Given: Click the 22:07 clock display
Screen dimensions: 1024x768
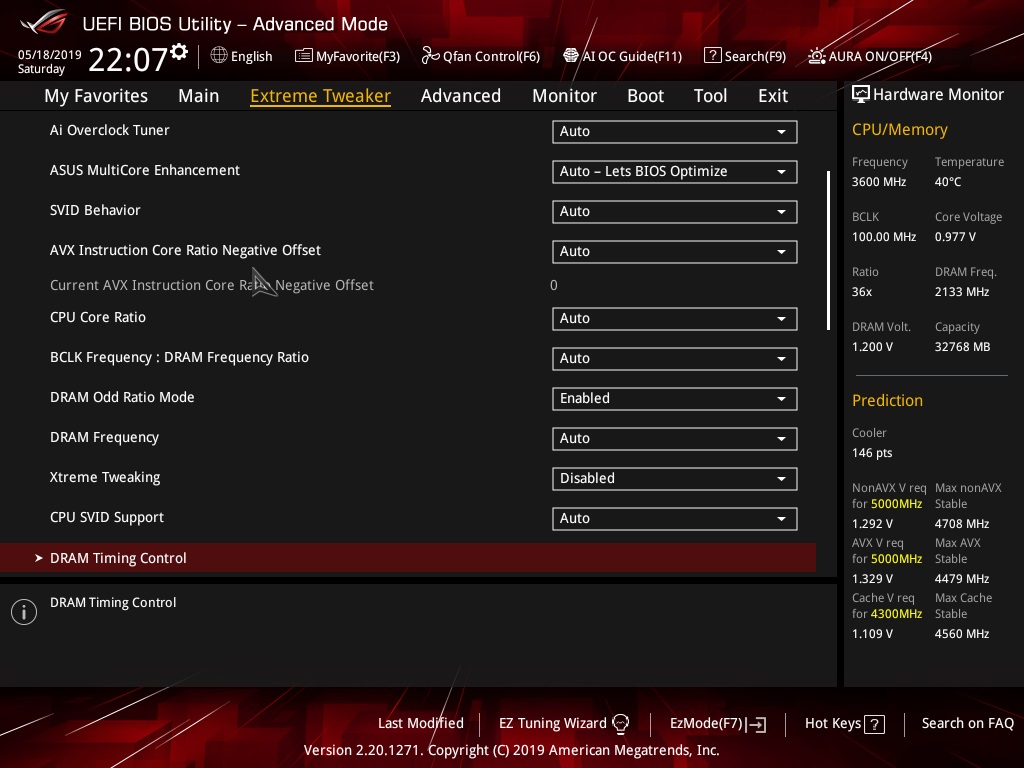Looking at the screenshot, I should click(x=128, y=59).
